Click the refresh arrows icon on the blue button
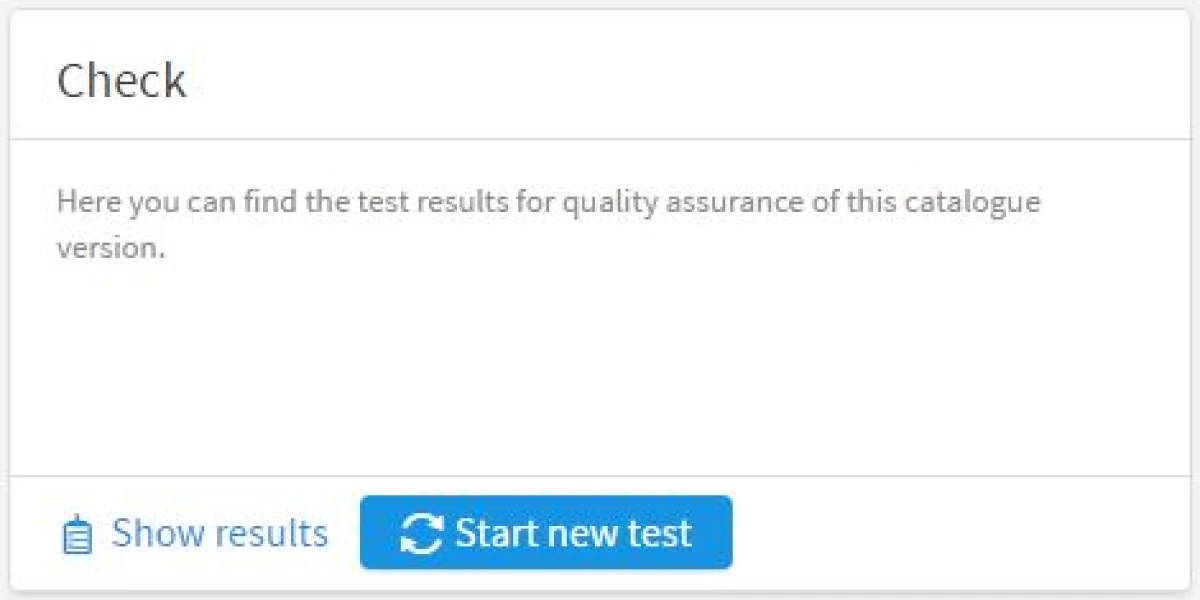 [421, 533]
